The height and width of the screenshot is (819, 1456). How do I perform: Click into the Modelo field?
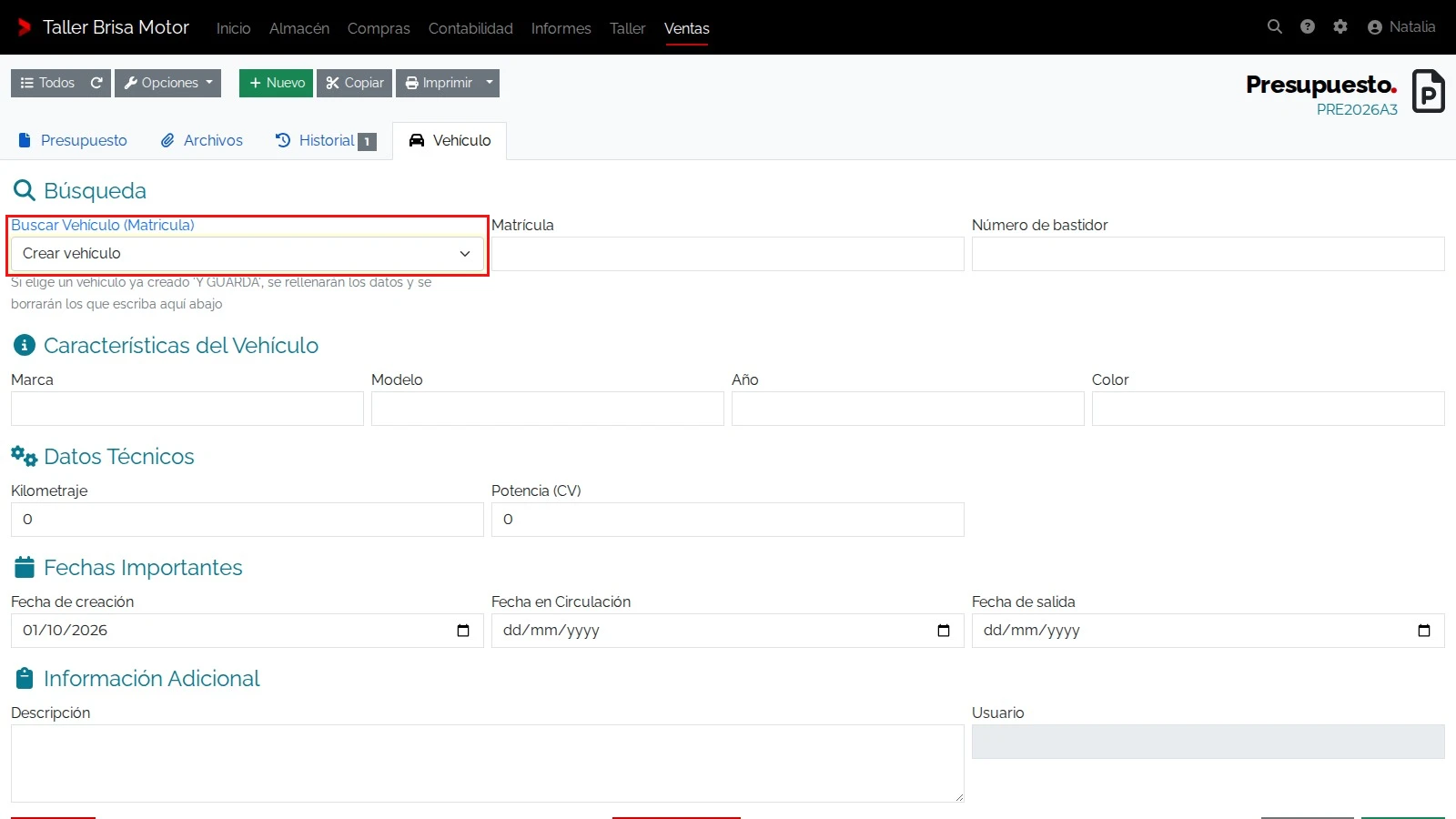[548, 409]
